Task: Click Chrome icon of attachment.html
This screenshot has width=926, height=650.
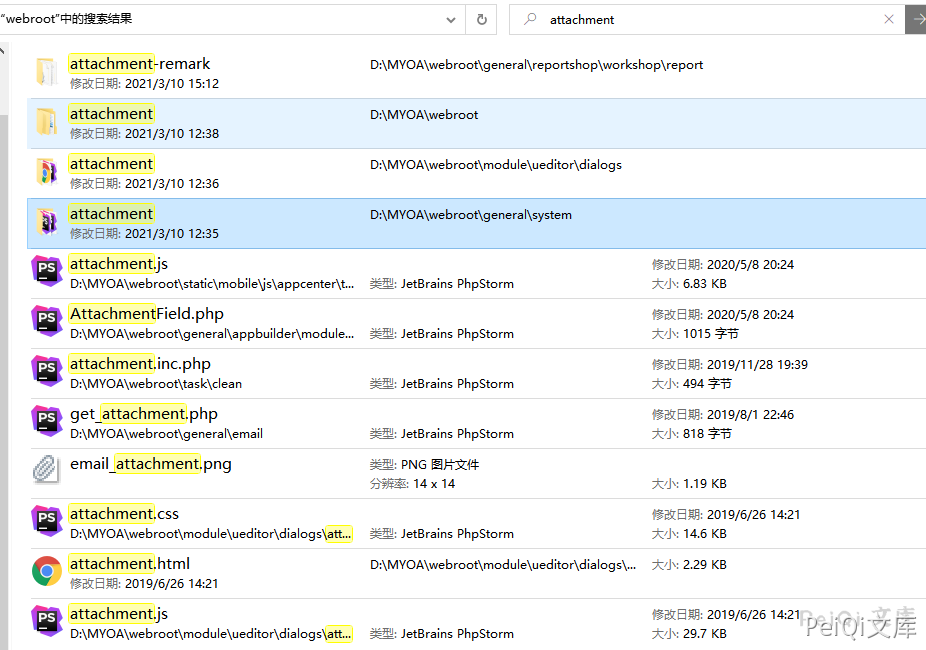Action: click(47, 571)
